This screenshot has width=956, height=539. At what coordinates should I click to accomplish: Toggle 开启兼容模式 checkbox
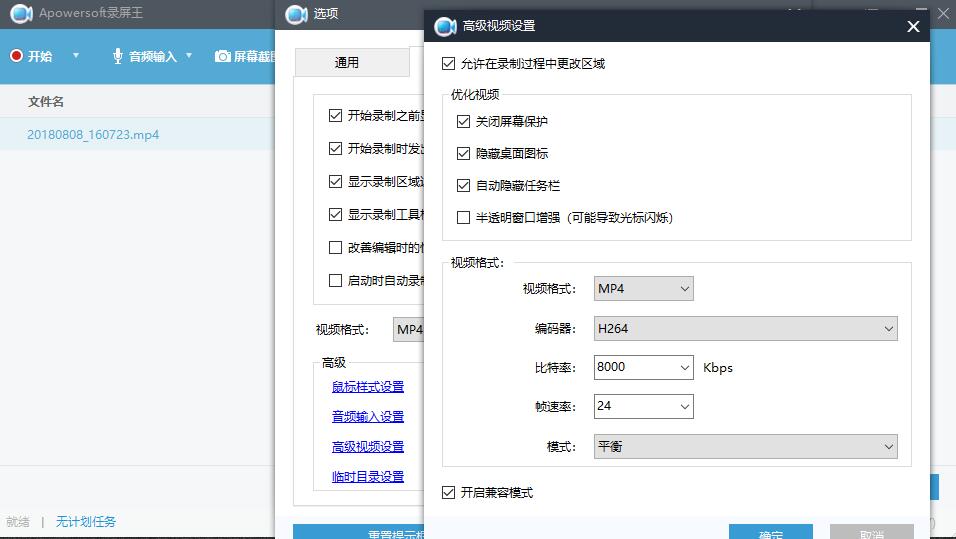448,492
